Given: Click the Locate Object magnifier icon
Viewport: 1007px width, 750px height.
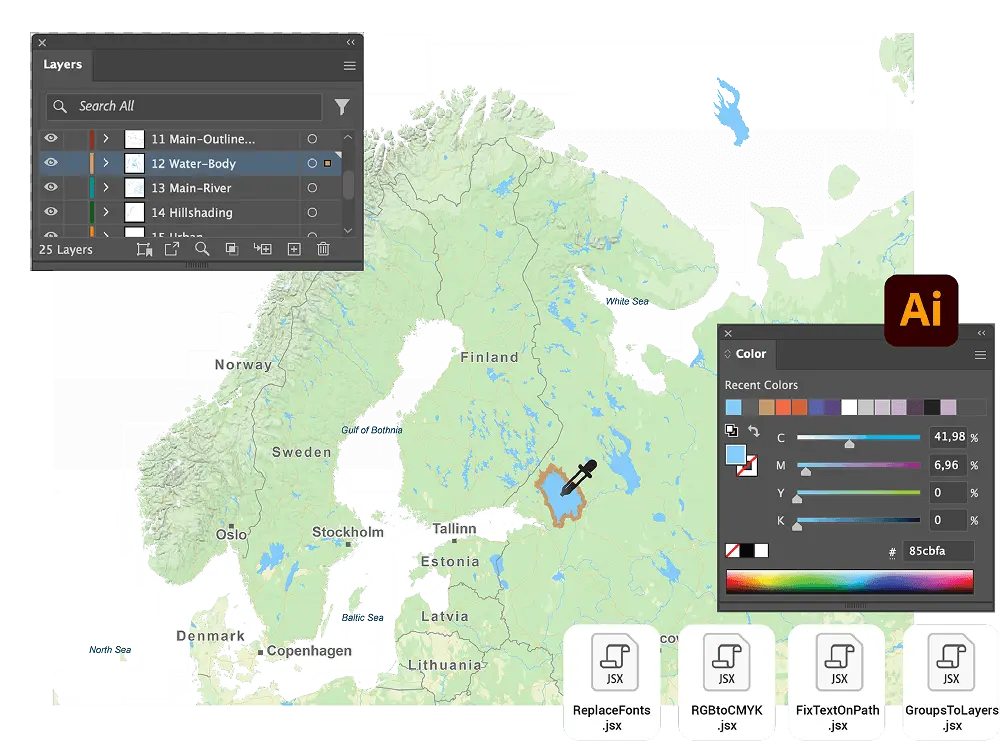Looking at the screenshot, I should click(x=202, y=249).
